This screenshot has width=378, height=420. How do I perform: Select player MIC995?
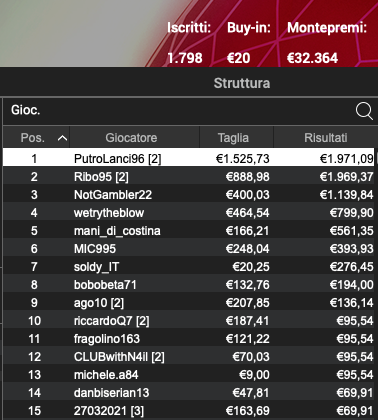[188, 248]
